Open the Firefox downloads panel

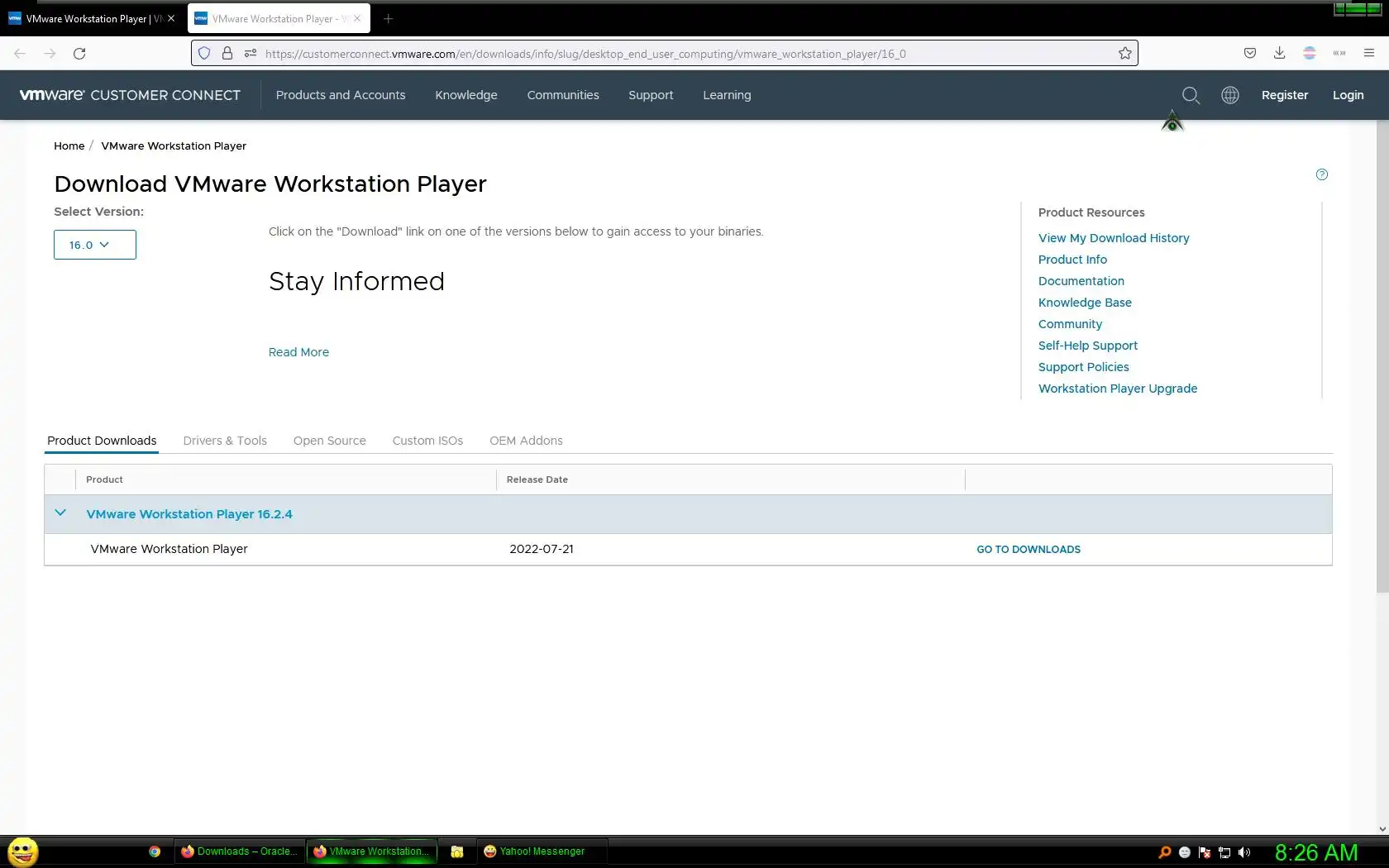click(1279, 54)
